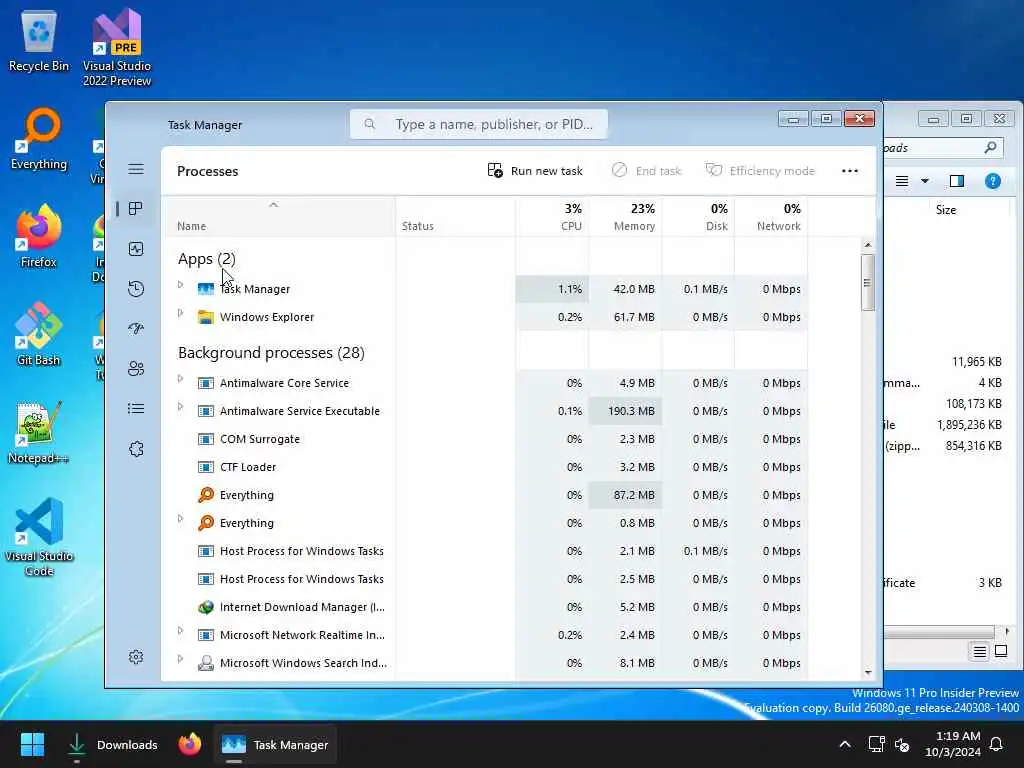Toggle preview pane in Explorer window
Screen dimensions: 1024x768
point(957,181)
